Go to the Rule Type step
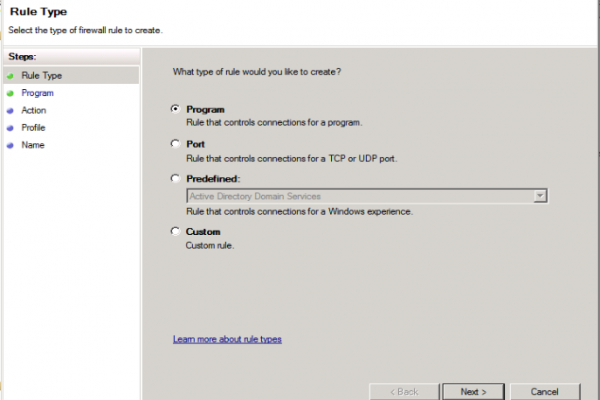The height and width of the screenshot is (400, 600). pyautogui.click(x=41, y=76)
